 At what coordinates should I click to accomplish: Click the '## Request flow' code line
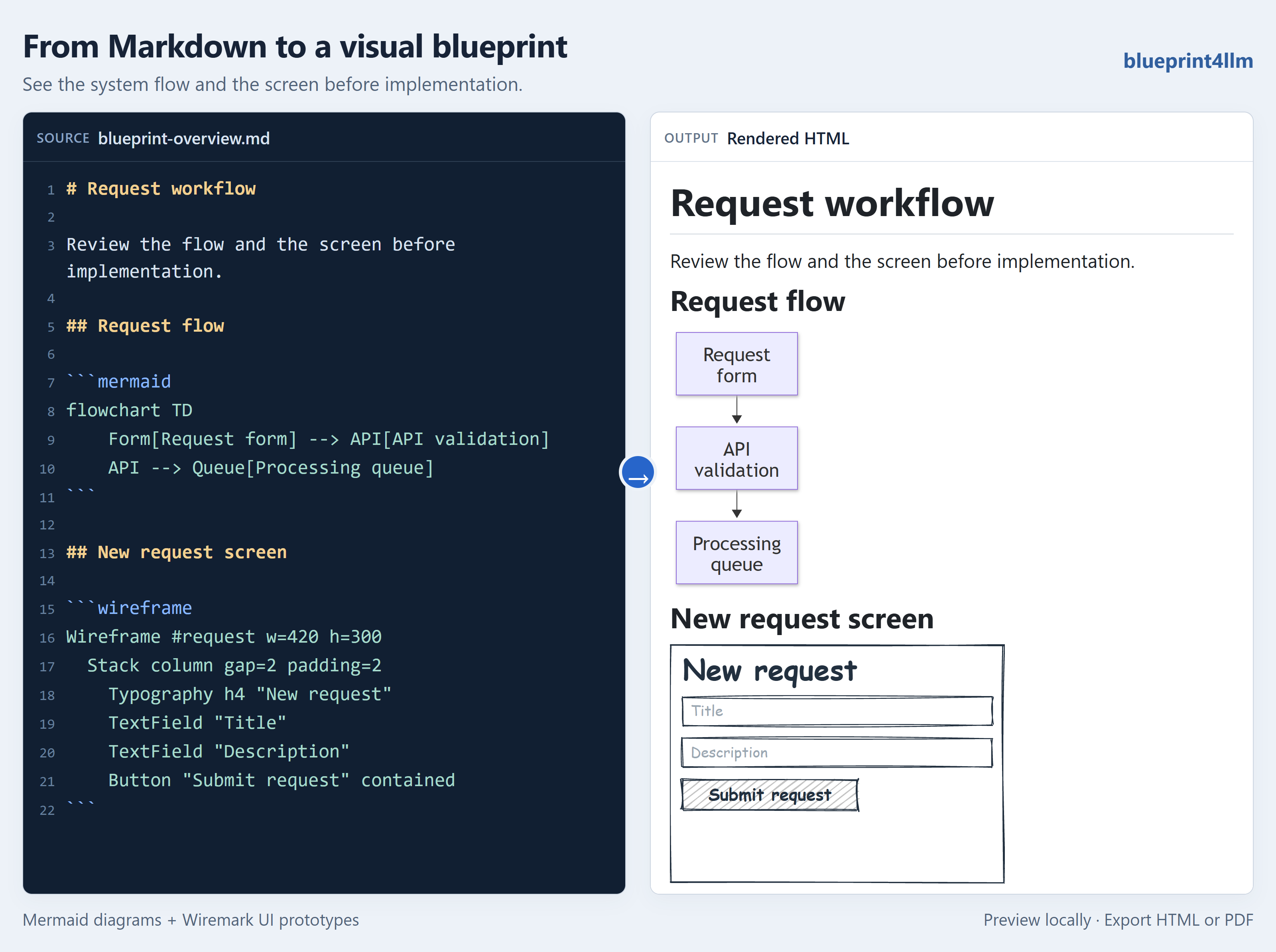145,326
